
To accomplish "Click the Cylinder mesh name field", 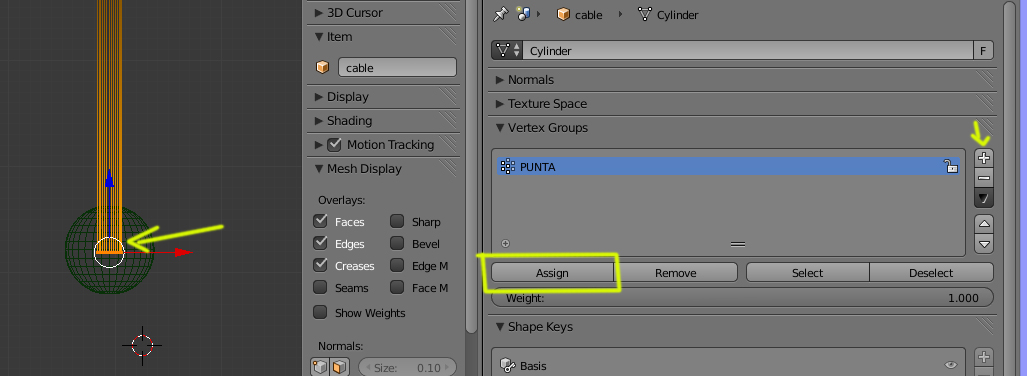I will pyautogui.click(x=749, y=50).
